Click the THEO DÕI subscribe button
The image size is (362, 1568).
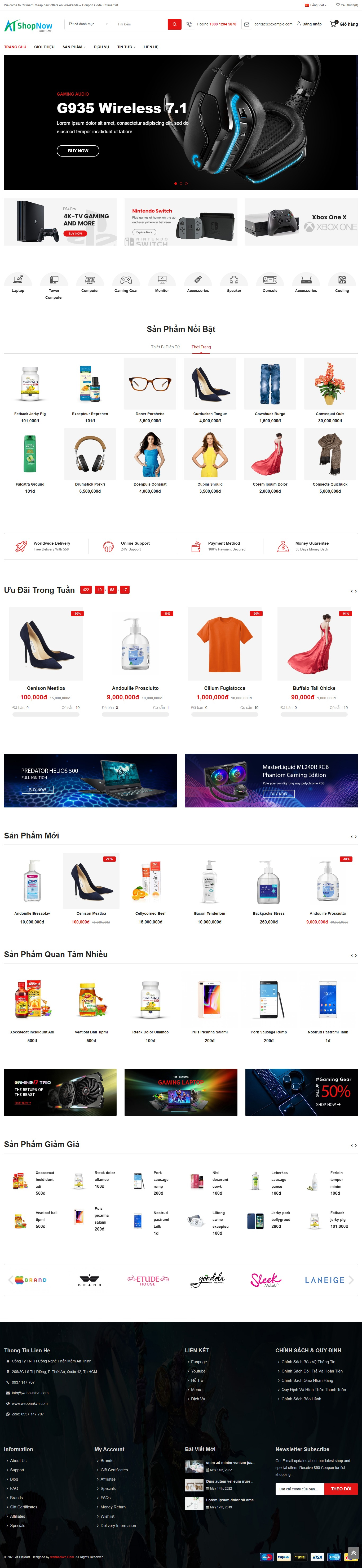coord(341,1489)
